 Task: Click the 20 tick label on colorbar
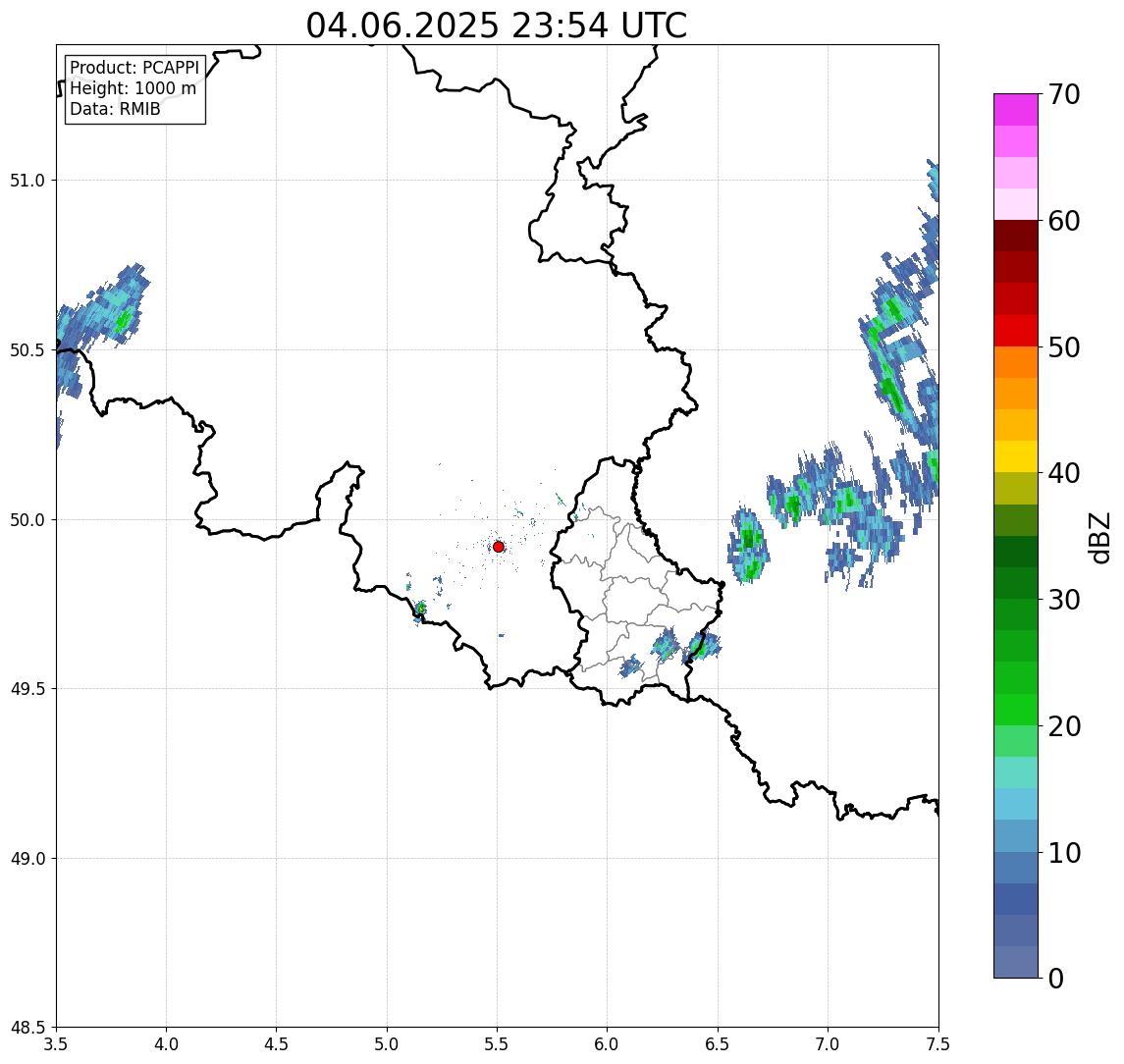coord(1064,726)
